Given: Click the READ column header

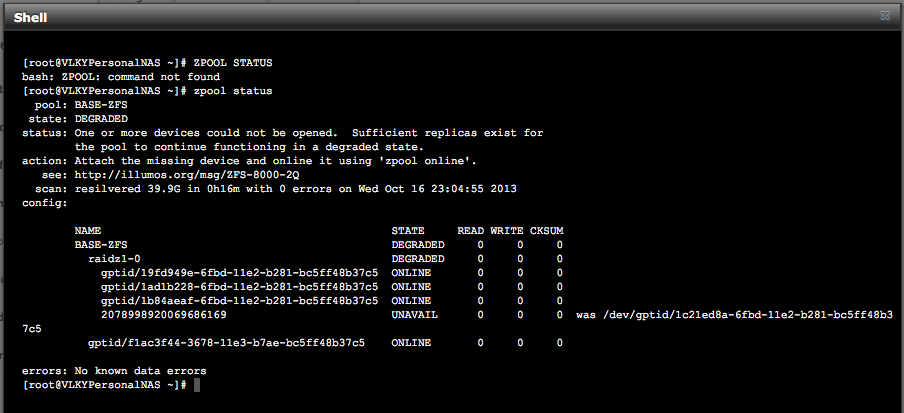Looking at the screenshot, I should 470,231.
